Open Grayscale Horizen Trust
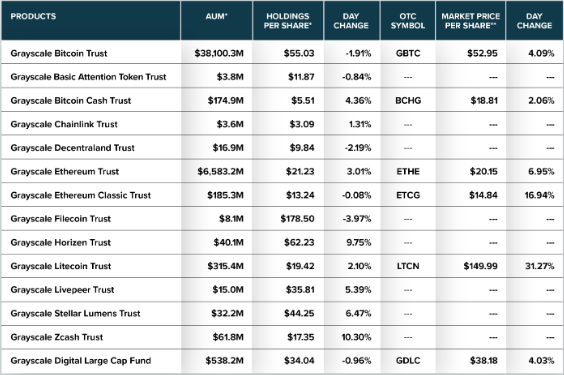This screenshot has height=375, width=564. click(x=61, y=242)
